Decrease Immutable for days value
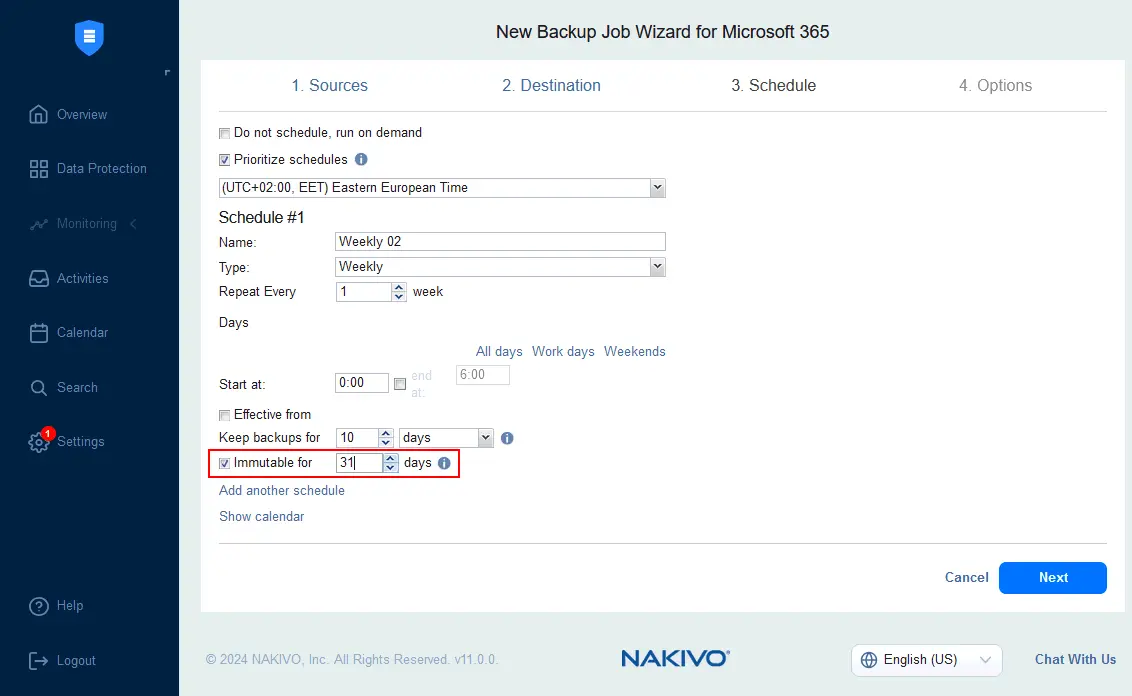 (391, 468)
